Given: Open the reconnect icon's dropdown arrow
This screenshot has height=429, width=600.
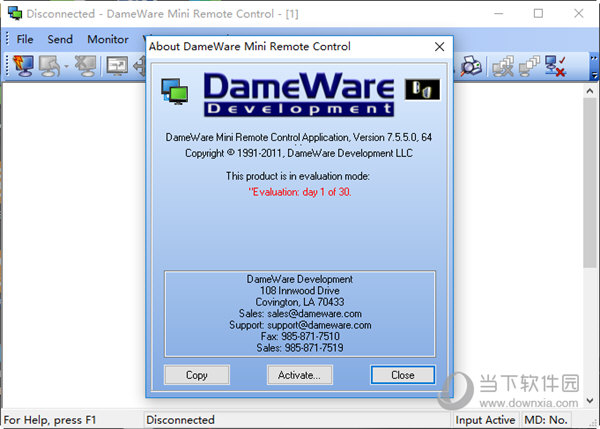Looking at the screenshot, I should [x=66, y=66].
